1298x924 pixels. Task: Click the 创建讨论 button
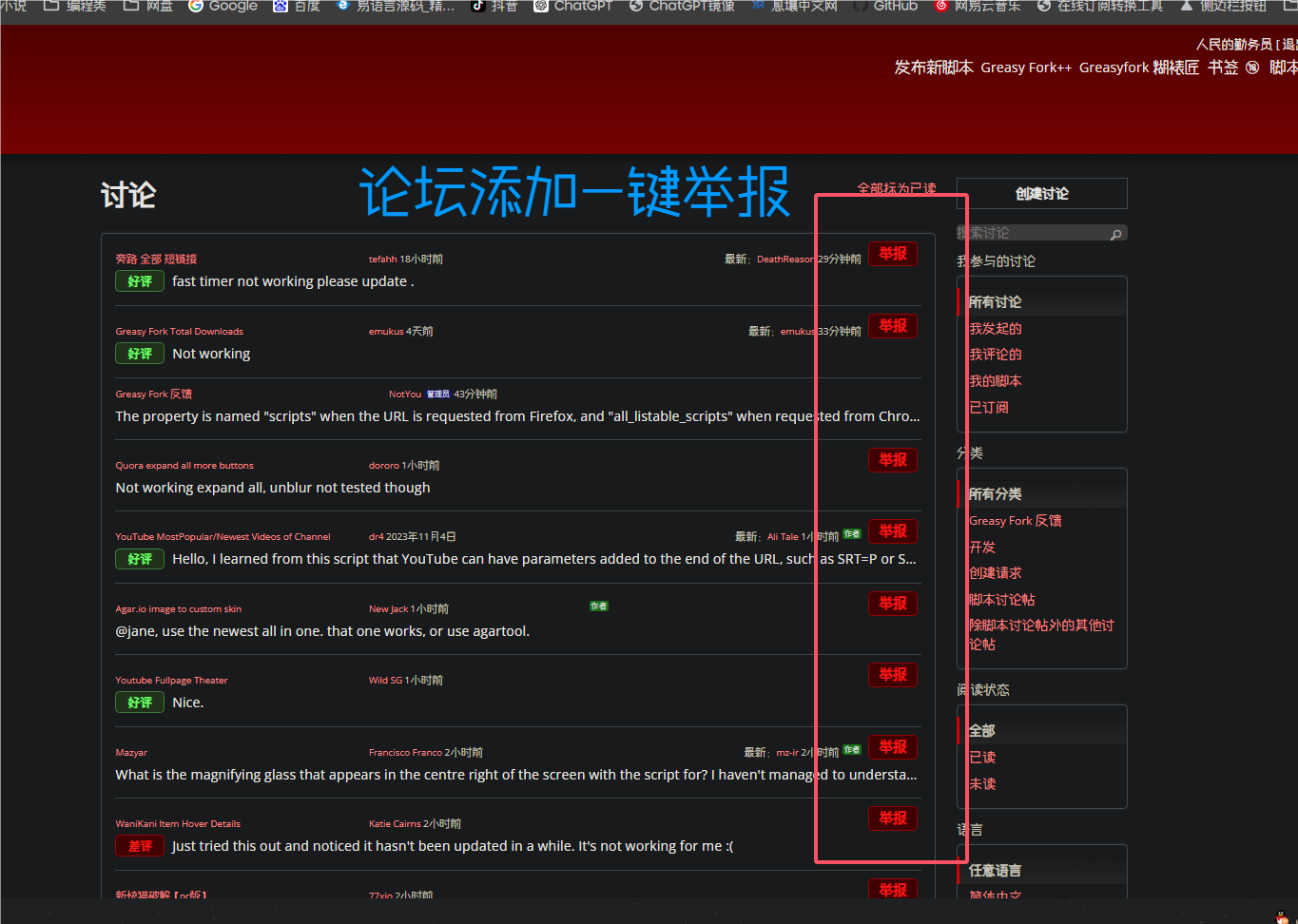click(x=1041, y=193)
